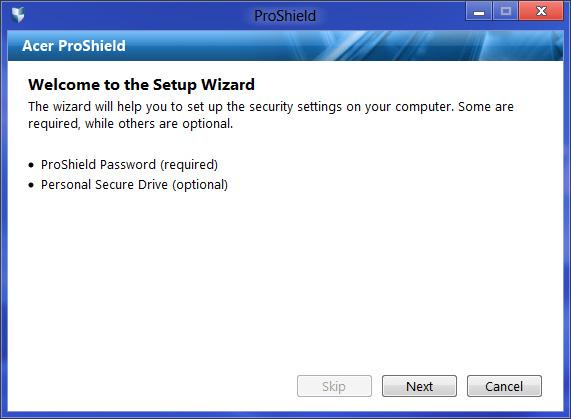The height and width of the screenshot is (419, 571).
Task: Click the bullet beside Personal Secure Drive
Action: tap(31, 185)
